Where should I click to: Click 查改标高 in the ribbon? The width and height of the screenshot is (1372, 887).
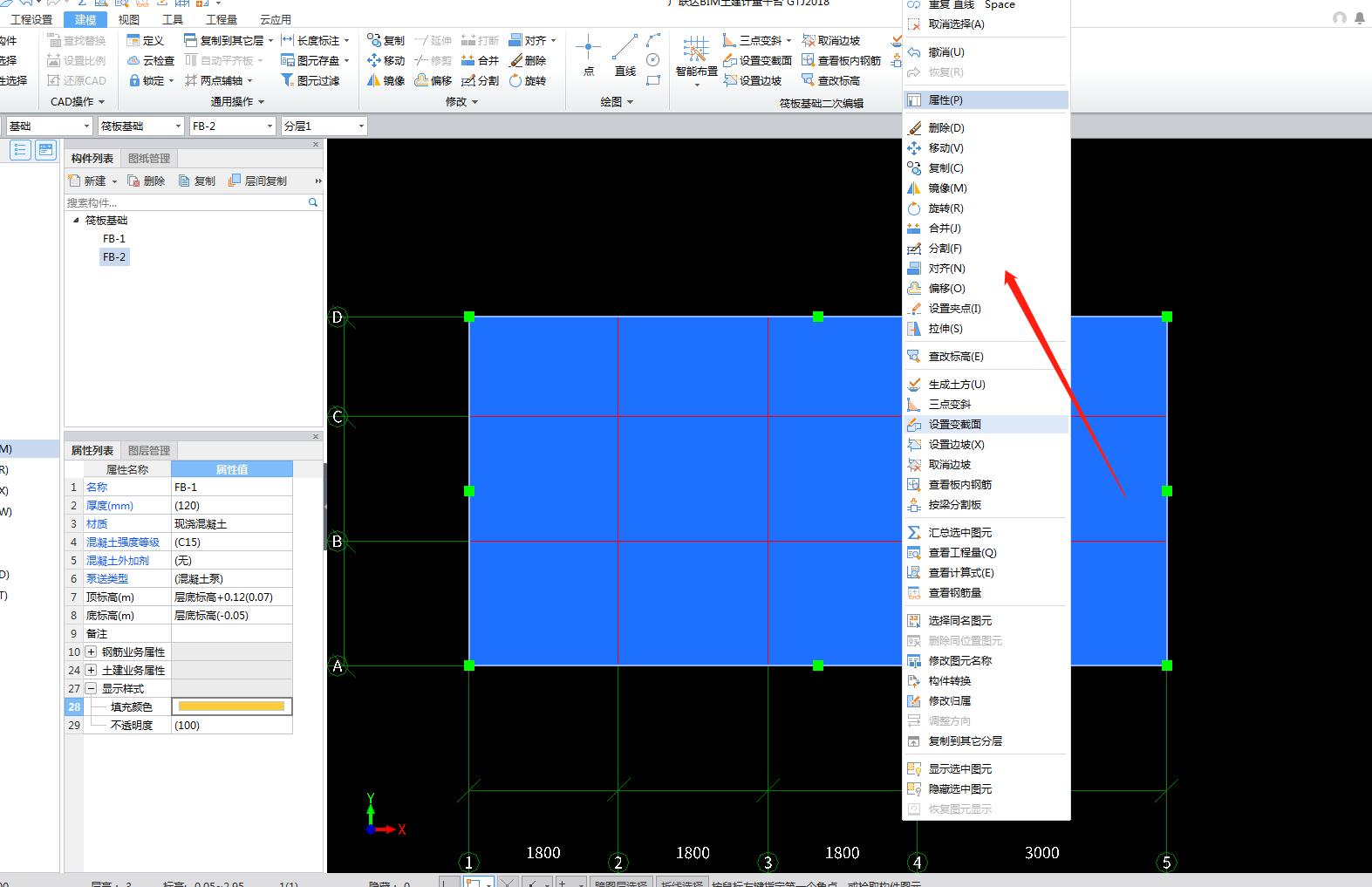(830, 80)
